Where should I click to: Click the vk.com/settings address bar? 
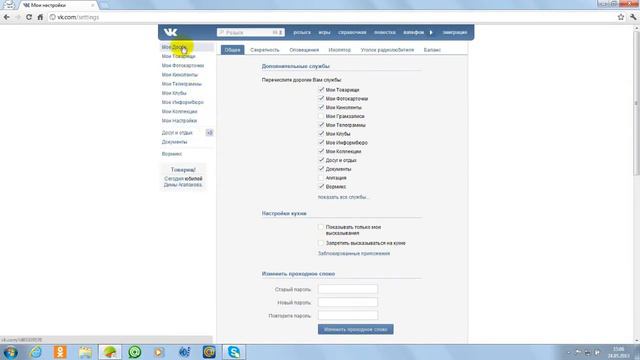(x=331, y=17)
